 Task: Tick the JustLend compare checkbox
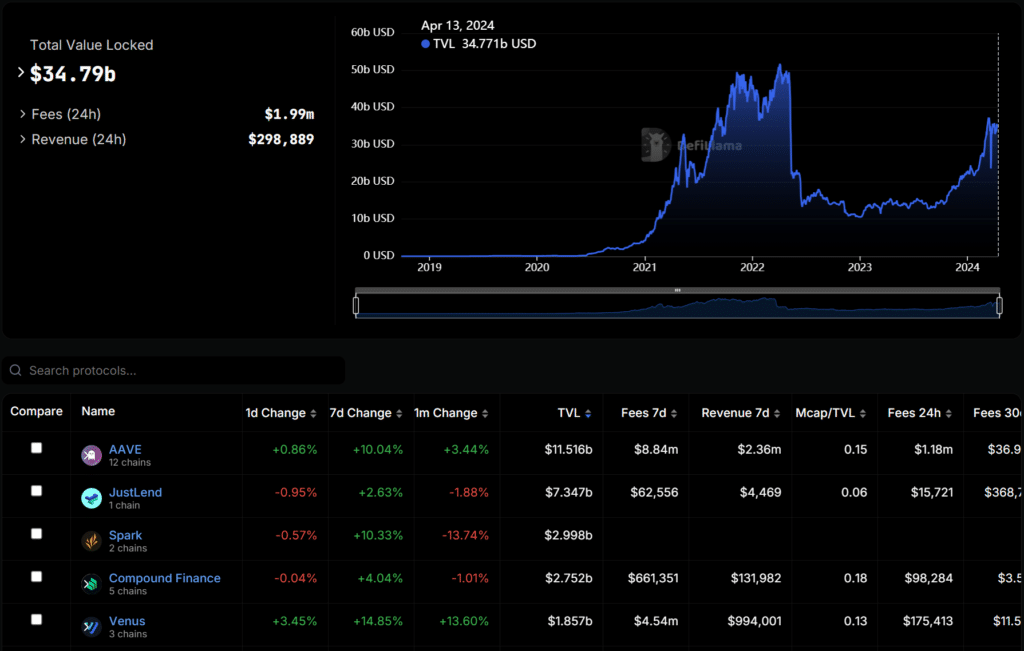coord(37,491)
